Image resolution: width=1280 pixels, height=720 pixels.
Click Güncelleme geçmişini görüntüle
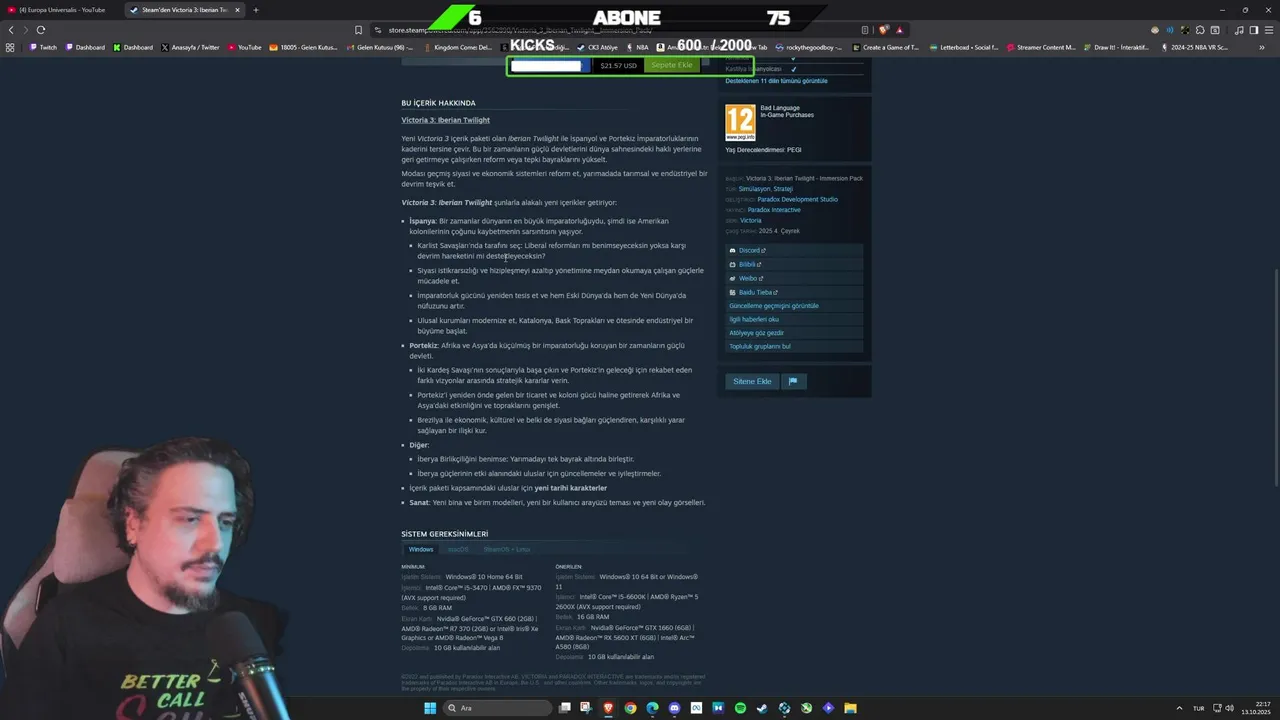[774, 306]
